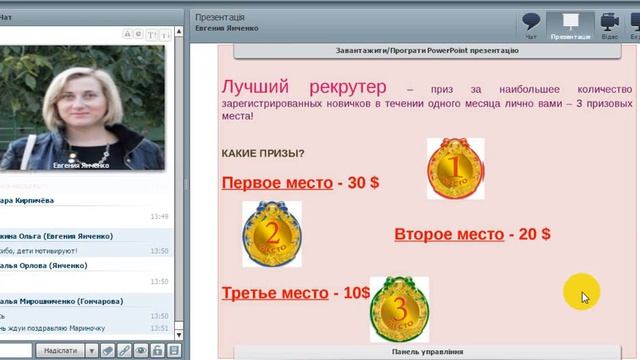This screenshot has height=360, width=640.
Task: Click chat scrollbar up arrow
Action: (x=179, y=31)
